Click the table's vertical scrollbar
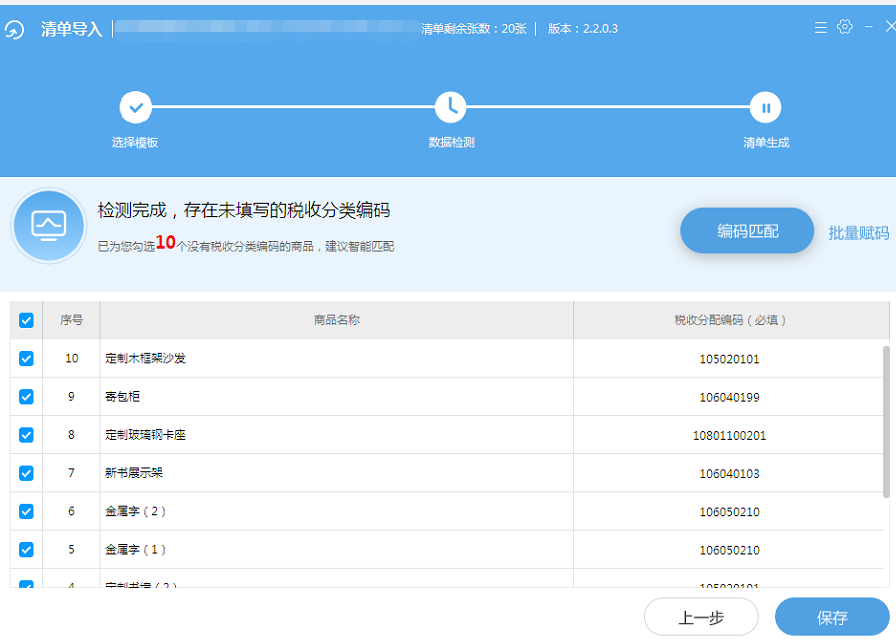Viewport: 896px width, 644px height. (x=885, y=420)
